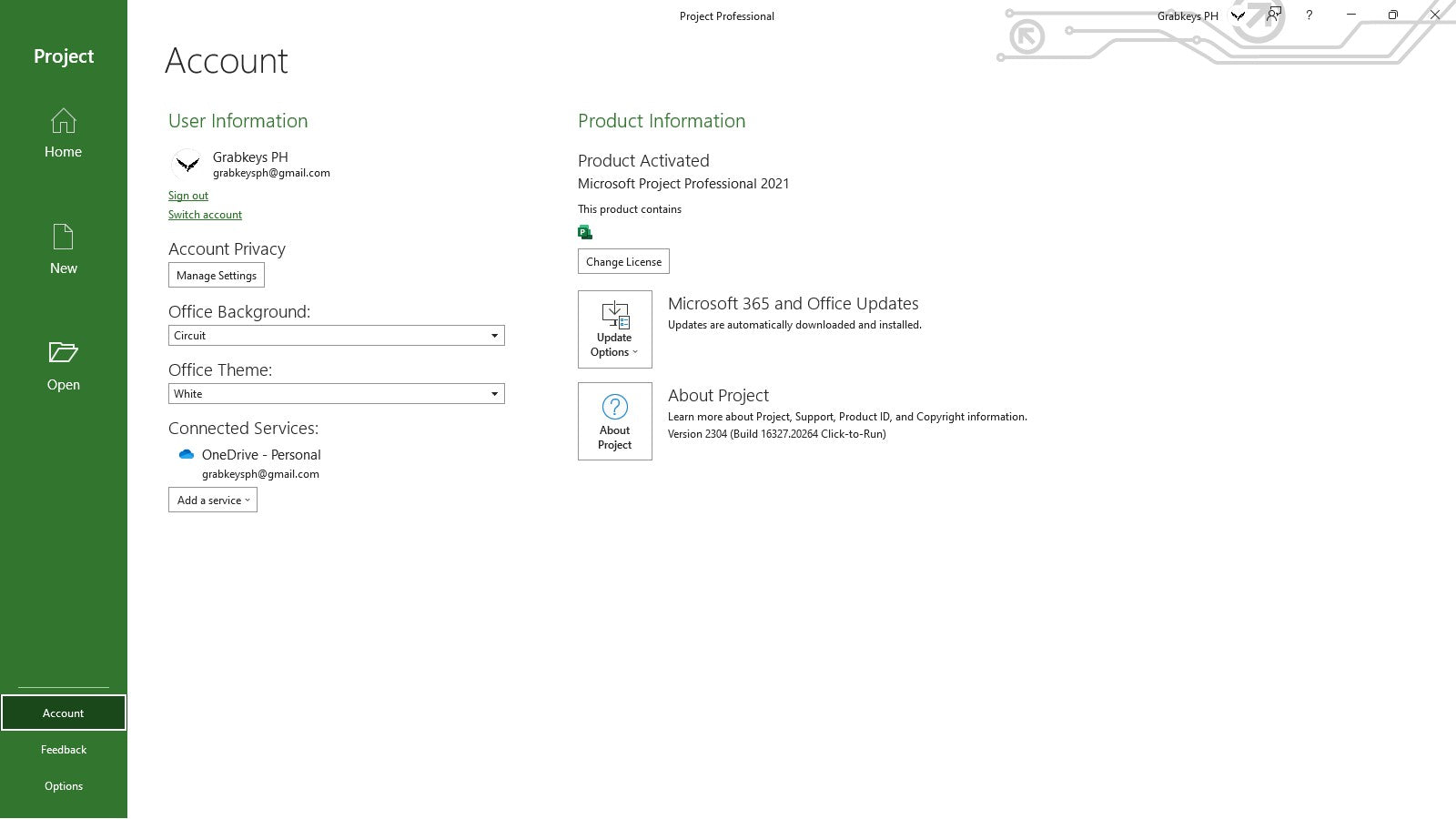Open Options in the sidebar

63,785
